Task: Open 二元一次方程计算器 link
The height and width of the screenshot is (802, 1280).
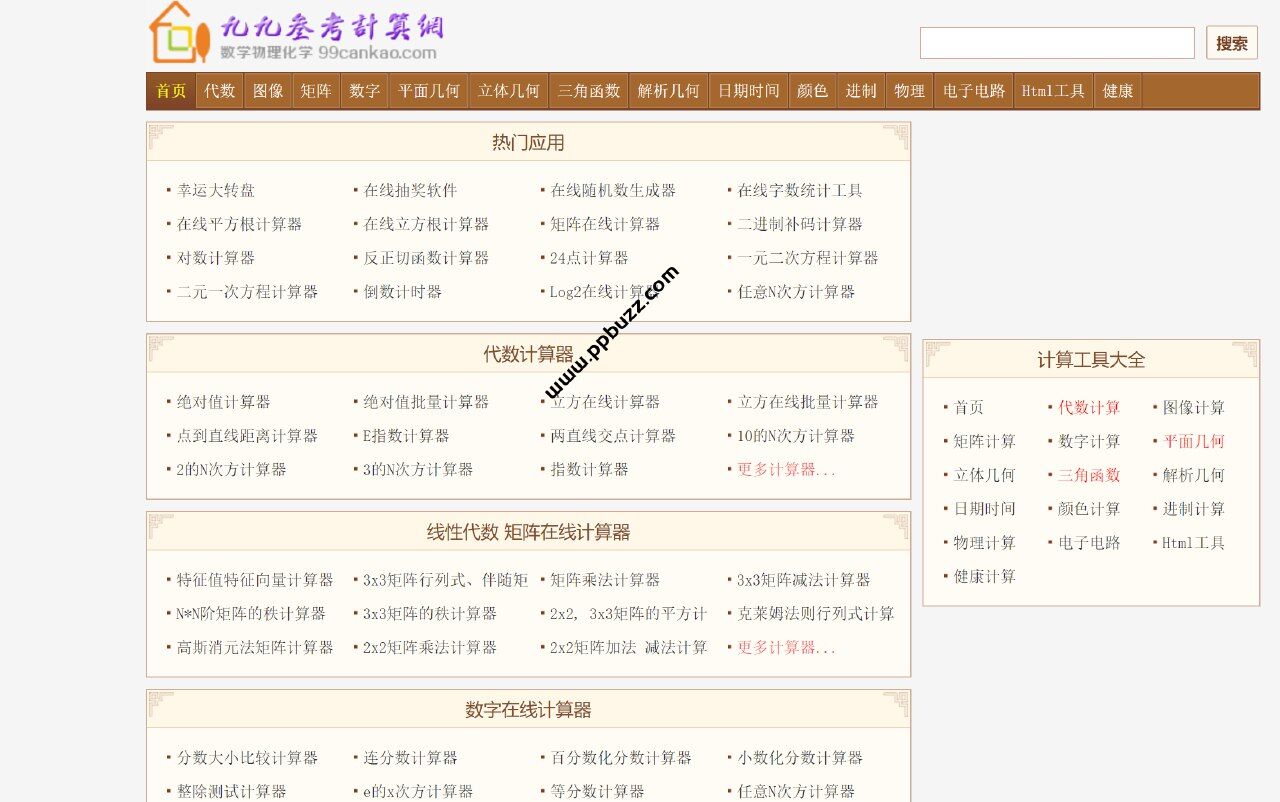Action: (247, 292)
